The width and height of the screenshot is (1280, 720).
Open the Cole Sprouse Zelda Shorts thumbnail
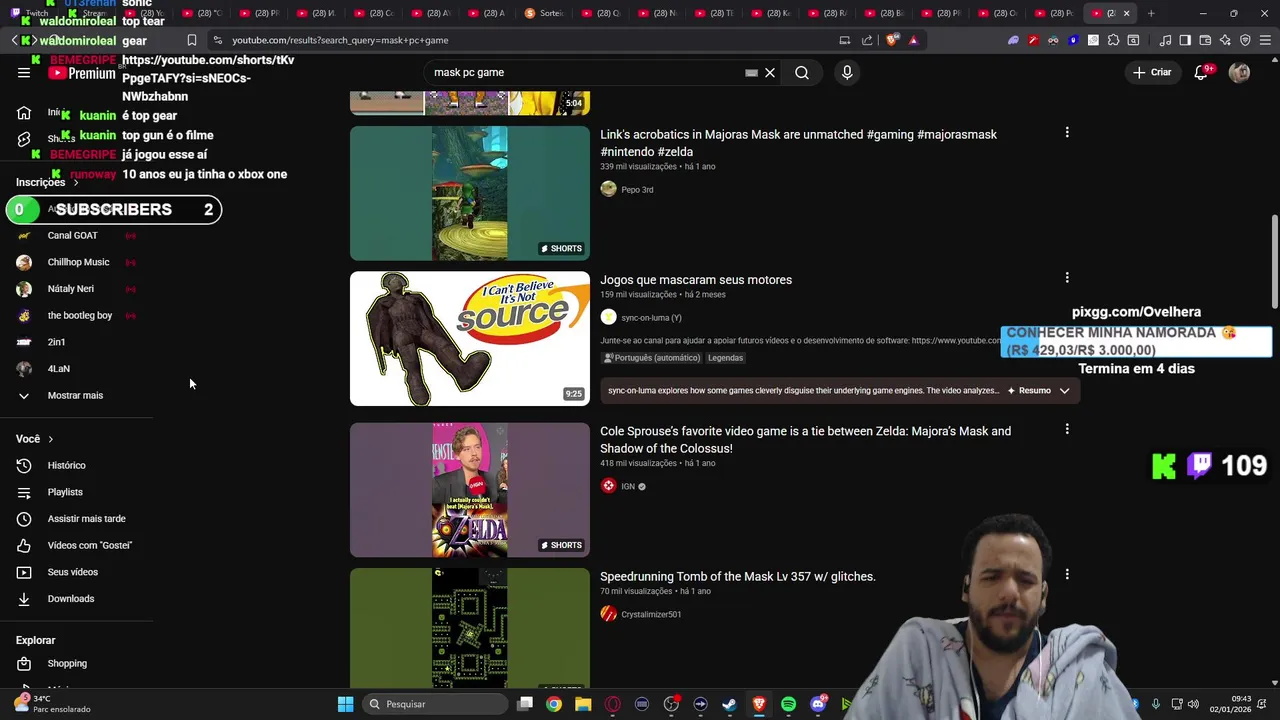pyautogui.click(x=470, y=490)
